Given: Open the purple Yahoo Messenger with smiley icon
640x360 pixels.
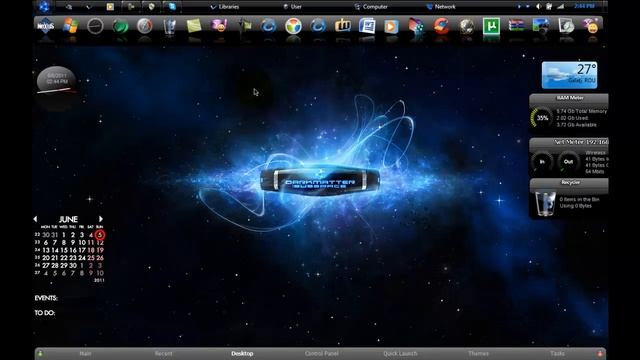Looking at the screenshot, I should coord(219,26).
